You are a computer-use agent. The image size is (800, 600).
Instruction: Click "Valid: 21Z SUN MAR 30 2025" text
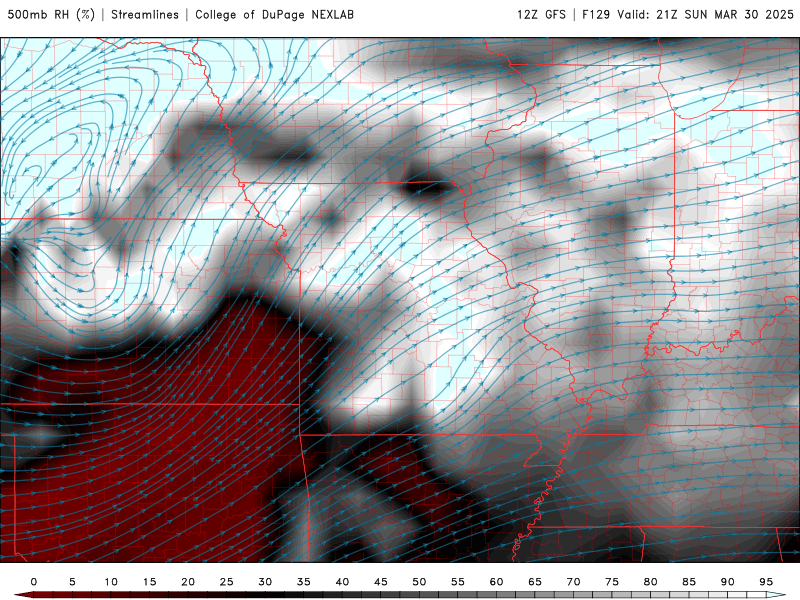[x=706, y=14]
